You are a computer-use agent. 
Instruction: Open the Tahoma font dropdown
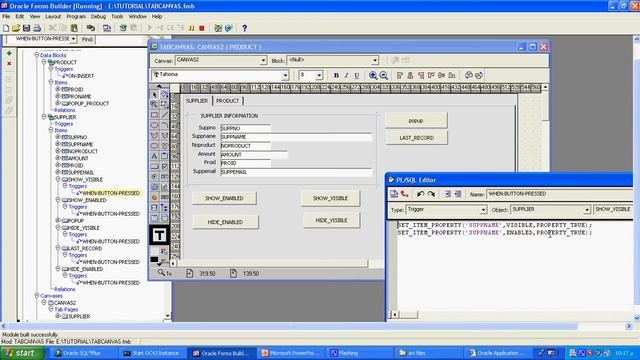(285, 75)
